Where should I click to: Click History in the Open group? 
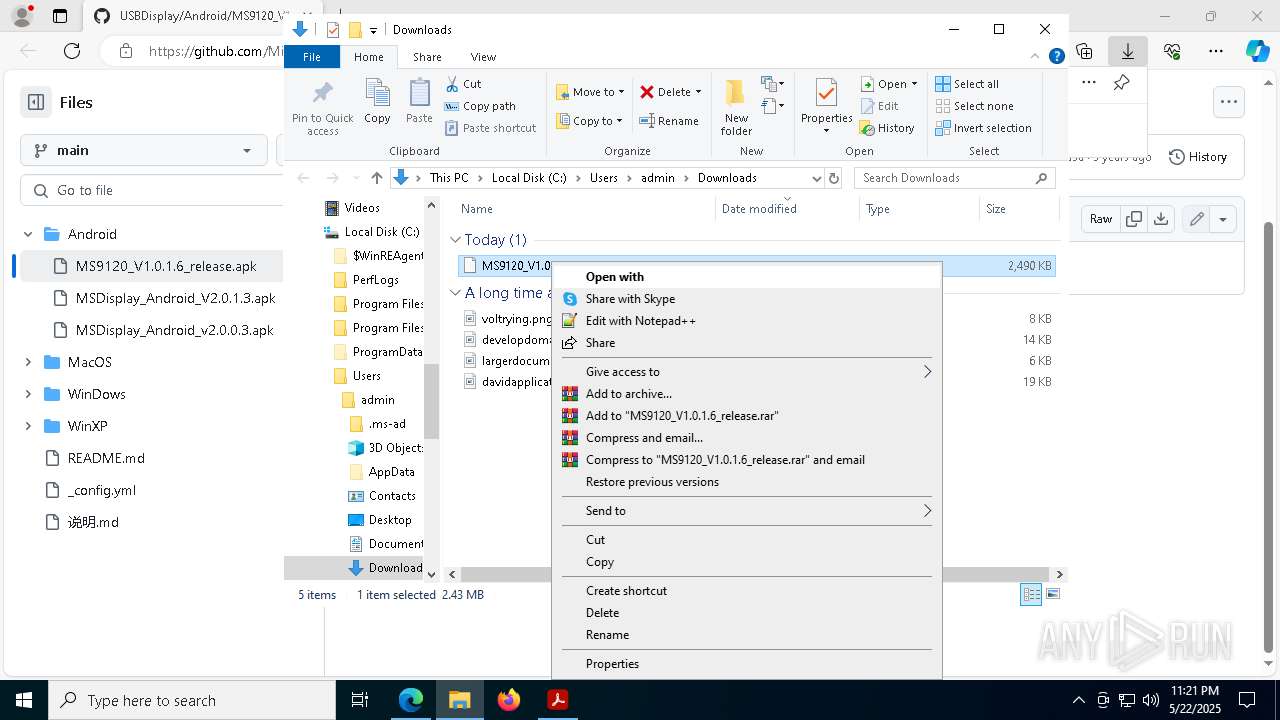(887, 128)
